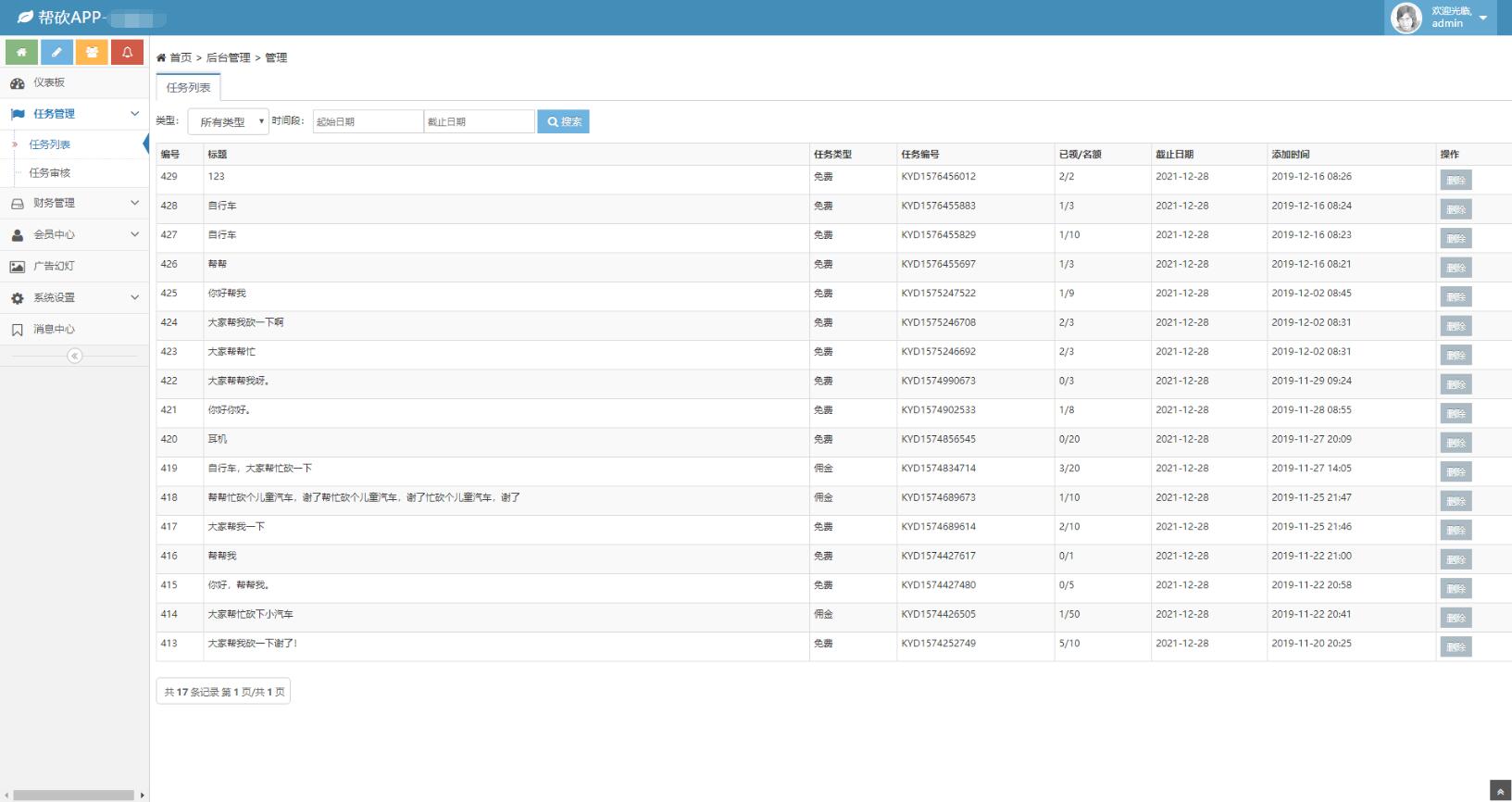Click the orange shortcut icon
The image size is (1512, 802).
(x=92, y=52)
